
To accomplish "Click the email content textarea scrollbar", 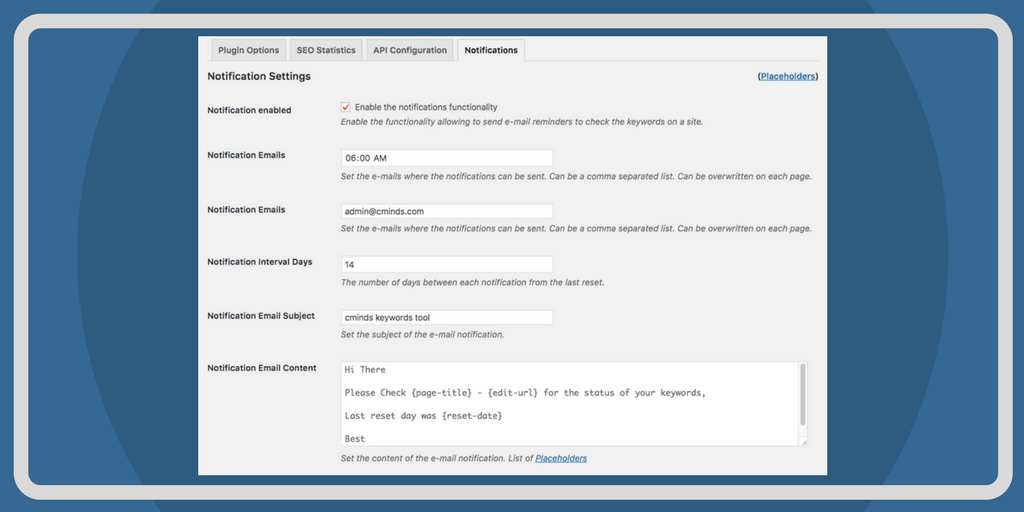I will pos(802,395).
